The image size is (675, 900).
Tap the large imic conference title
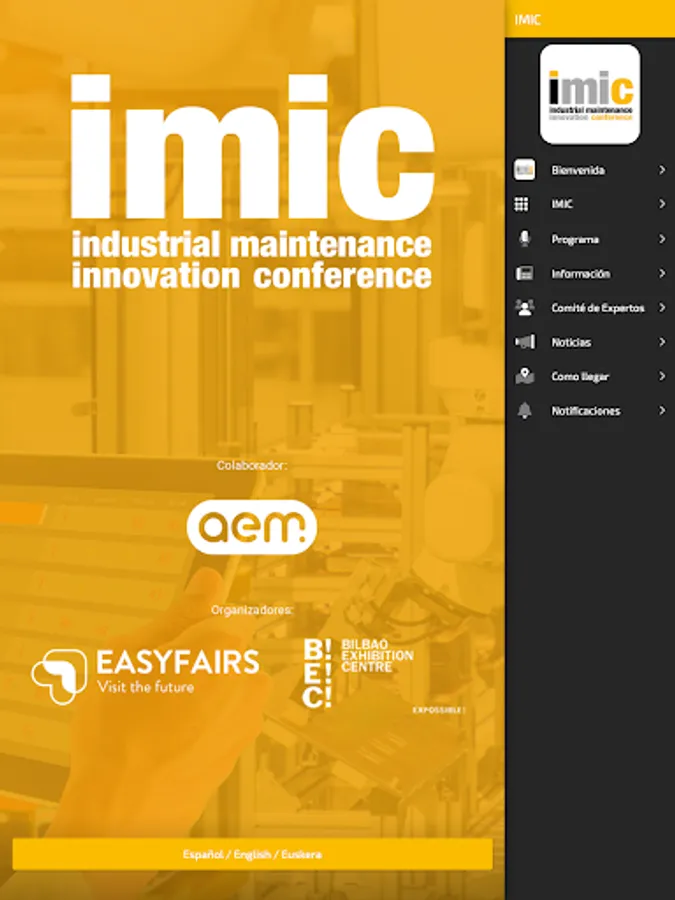(x=251, y=181)
